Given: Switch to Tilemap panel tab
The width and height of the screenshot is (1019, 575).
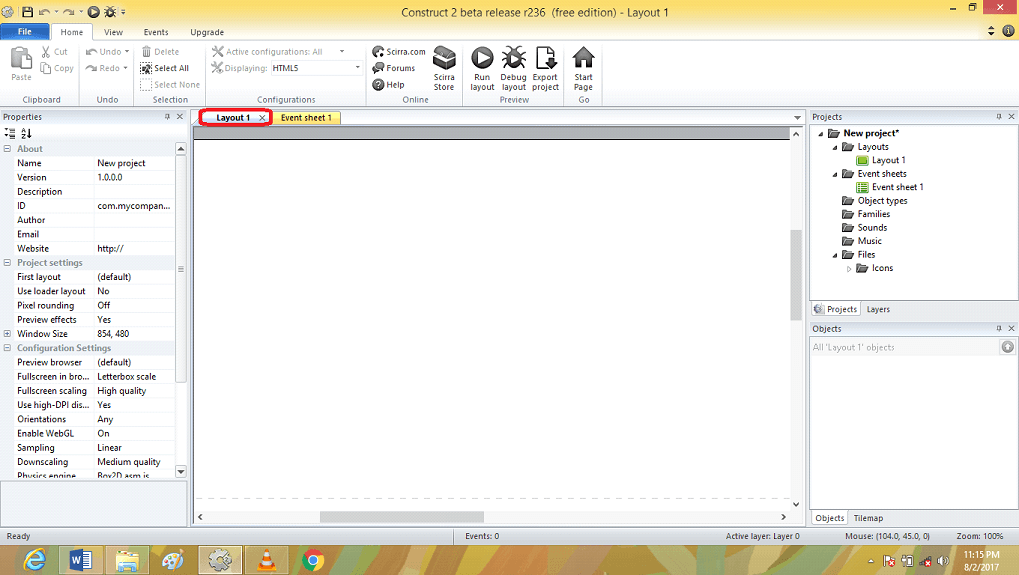Looking at the screenshot, I should [868, 518].
